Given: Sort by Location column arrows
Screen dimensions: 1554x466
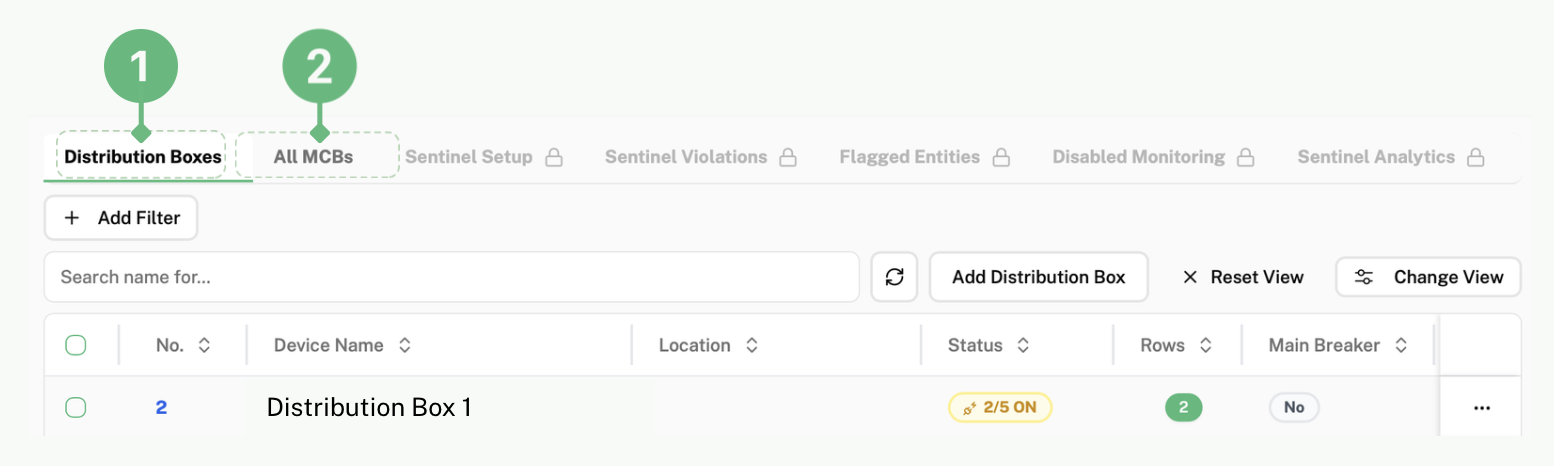Looking at the screenshot, I should click(751, 345).
